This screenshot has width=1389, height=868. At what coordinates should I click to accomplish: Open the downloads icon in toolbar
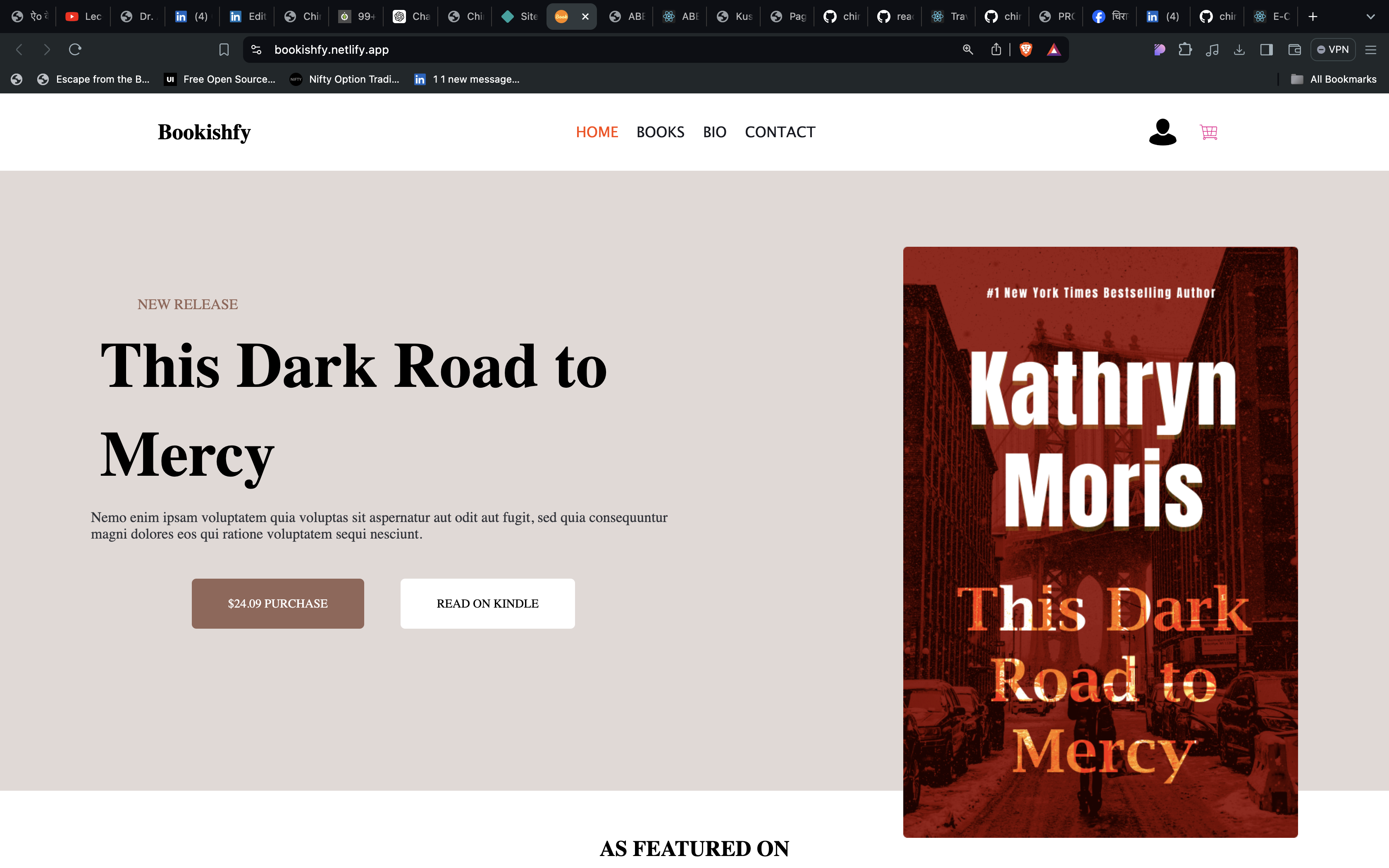tap(1239, 50)
